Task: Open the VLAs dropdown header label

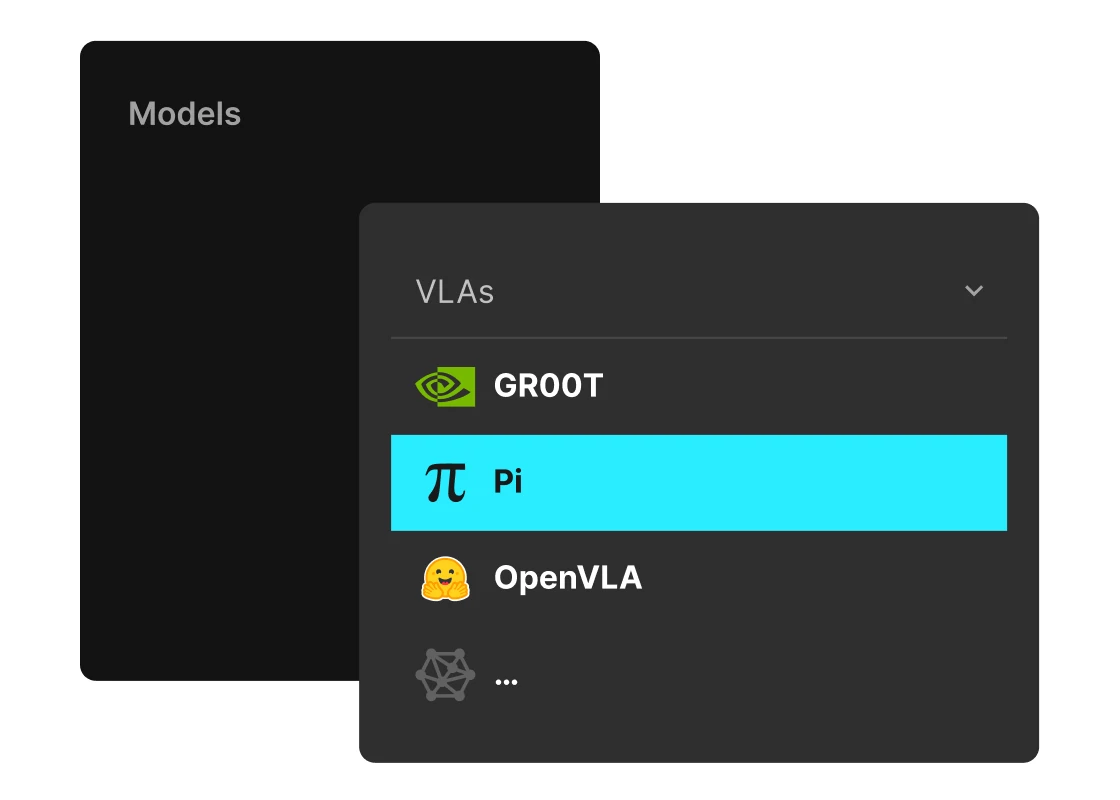Action: click(x=455, y=292)
